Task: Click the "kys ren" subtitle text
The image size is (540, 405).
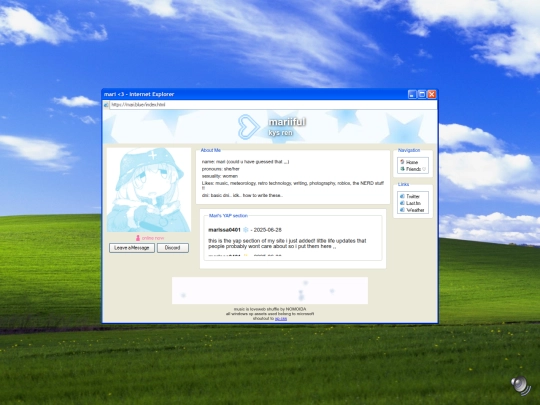Action: point(280,133)
